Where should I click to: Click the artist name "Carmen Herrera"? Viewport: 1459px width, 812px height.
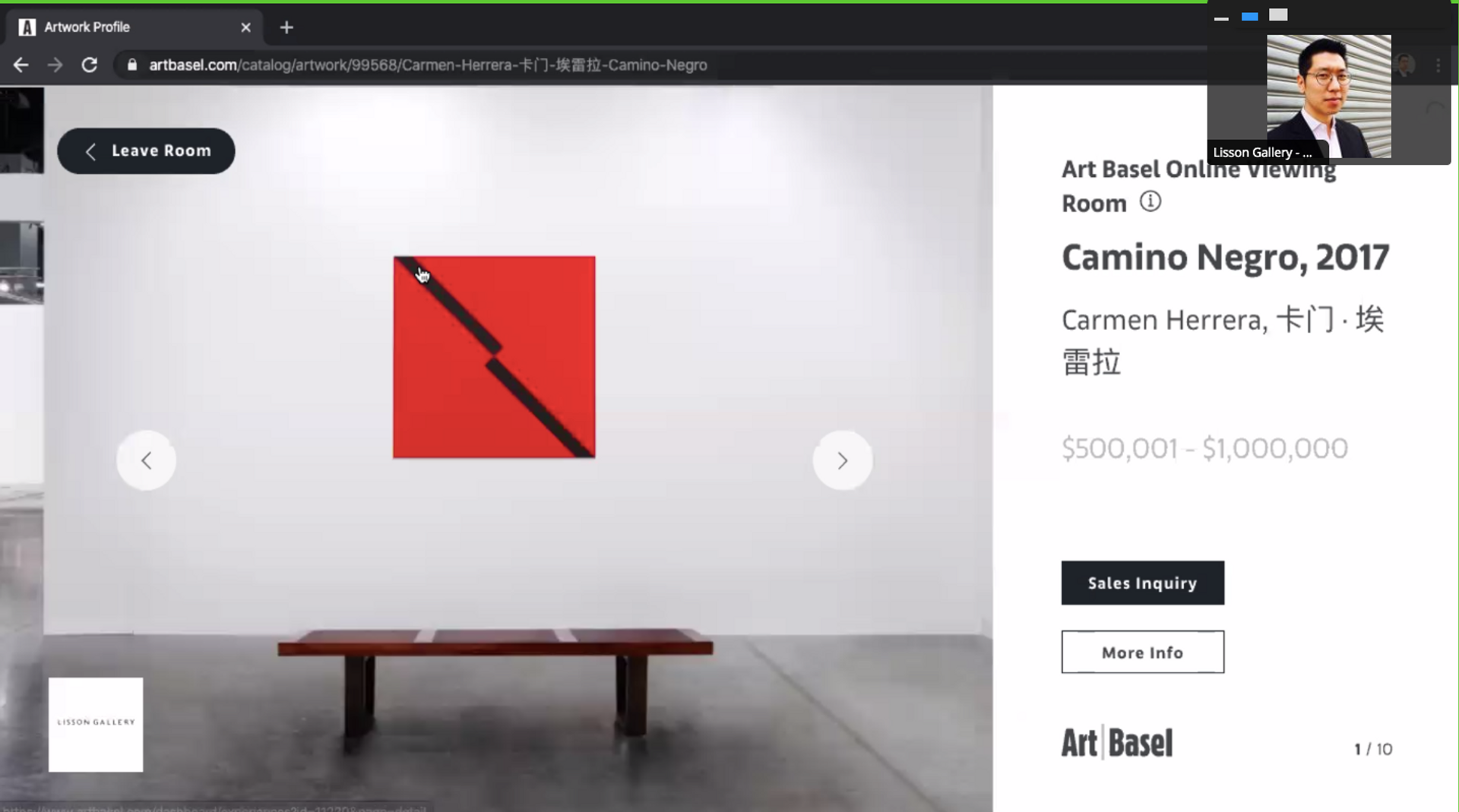[x=1162, y=320]
